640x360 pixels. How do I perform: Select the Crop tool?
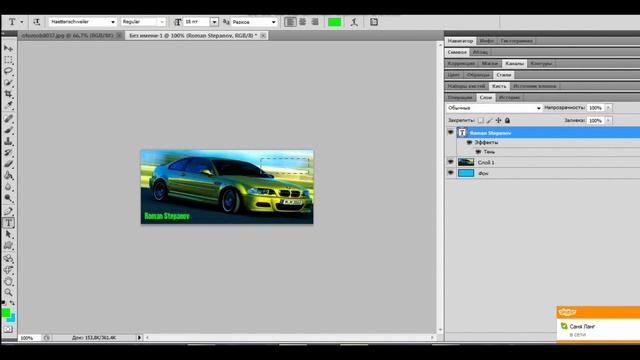9,94
